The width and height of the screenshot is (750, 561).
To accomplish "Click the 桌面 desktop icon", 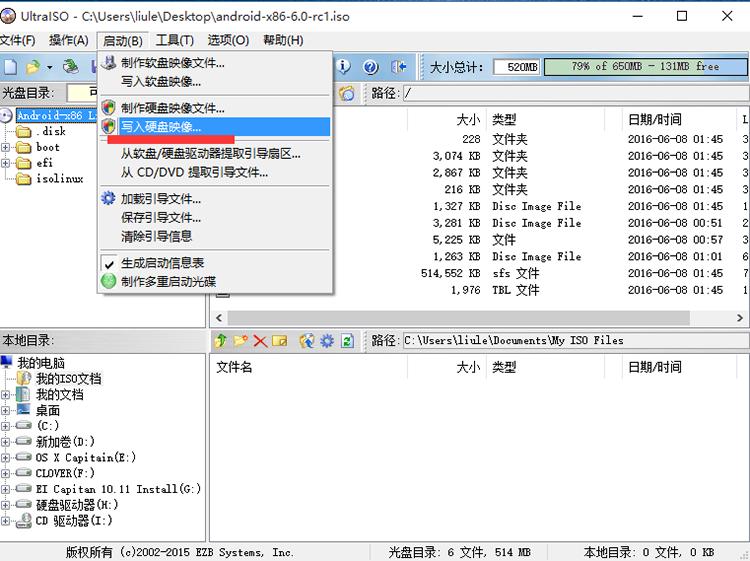I will (23, 410).
